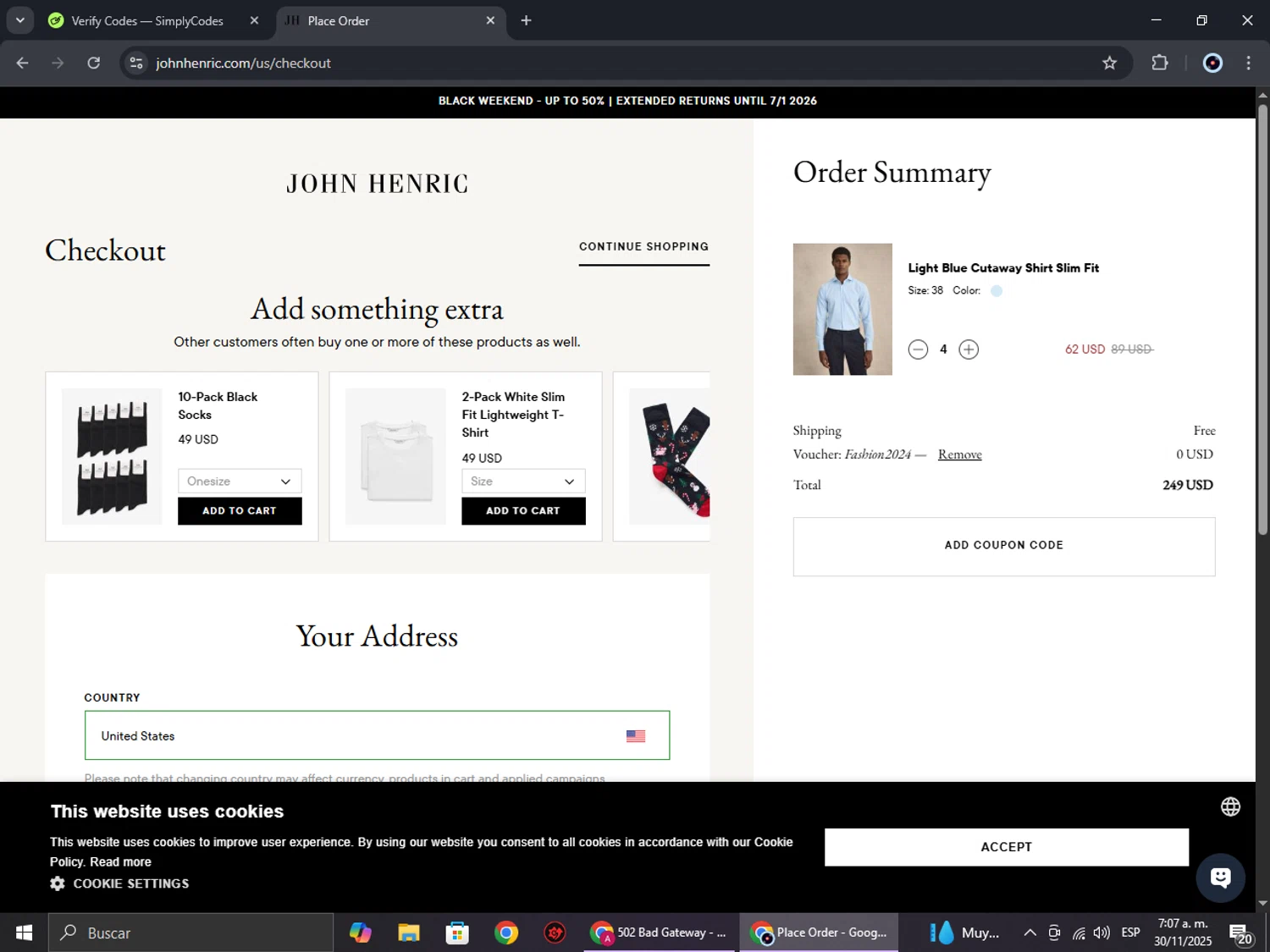Image resolution: width=1270 pixels, height=952 pixels.
Task: Add 2-Pack White T-Shirt to cart
Action: pos(523,511)
